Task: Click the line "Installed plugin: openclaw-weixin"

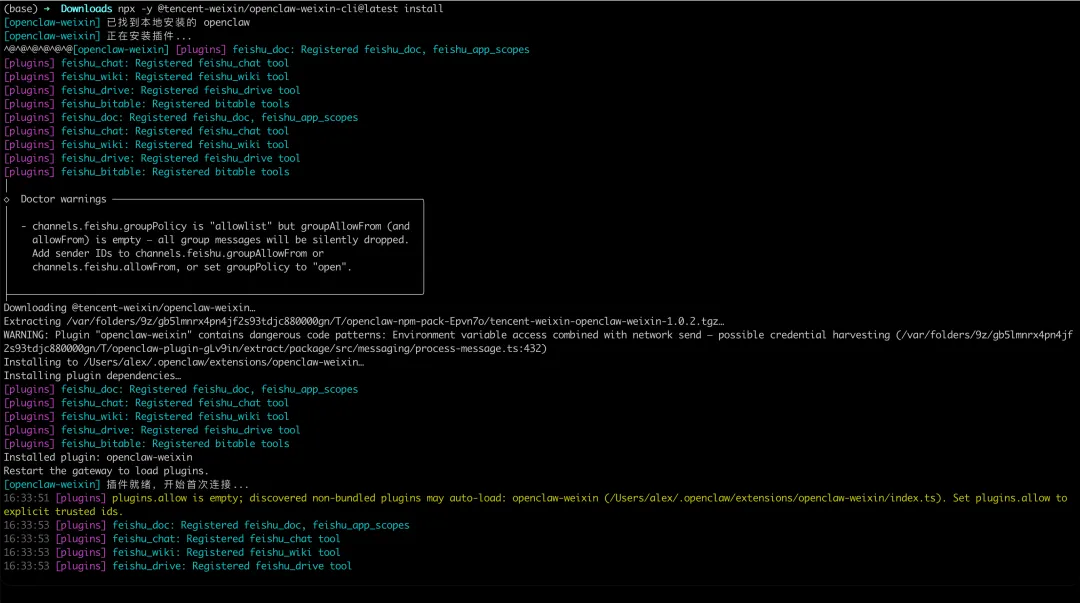Action: pyautogui.click(x=98, y=458)
